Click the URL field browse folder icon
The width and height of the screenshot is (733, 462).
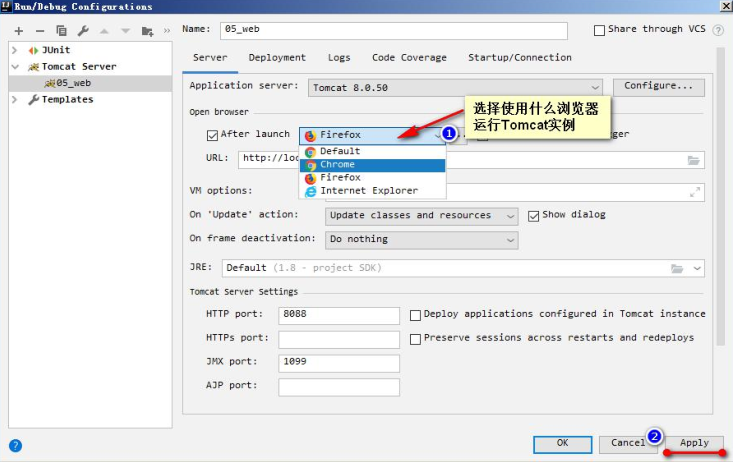pos(694,160)
